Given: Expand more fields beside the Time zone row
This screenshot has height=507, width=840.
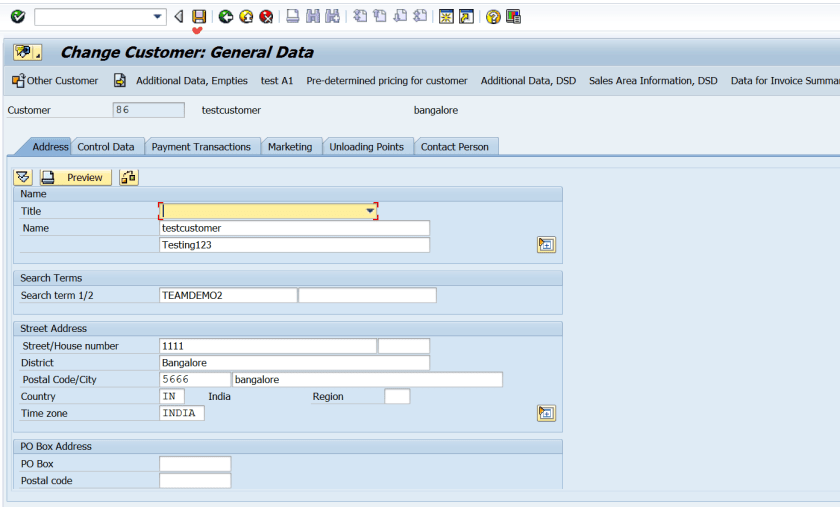Looking at the screenshot, I should (546, 413).
